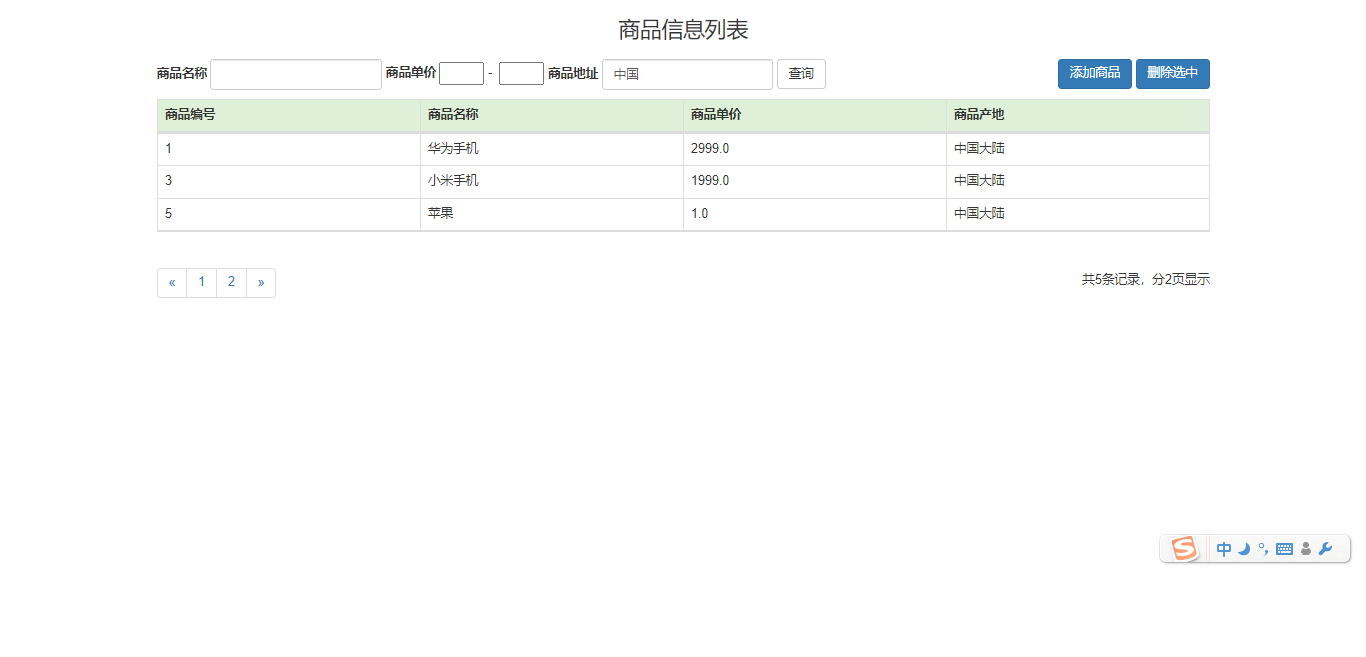Screen dimensions: 1366x657
Task: Click product number 3 cell
Action: (x=289, y=181)
